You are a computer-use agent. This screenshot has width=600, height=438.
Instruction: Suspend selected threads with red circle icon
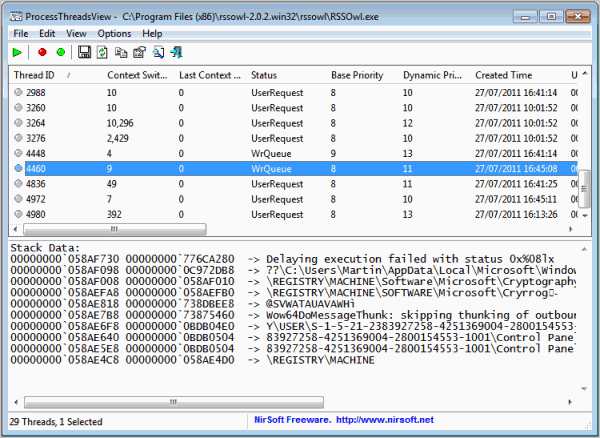[42, 52]
